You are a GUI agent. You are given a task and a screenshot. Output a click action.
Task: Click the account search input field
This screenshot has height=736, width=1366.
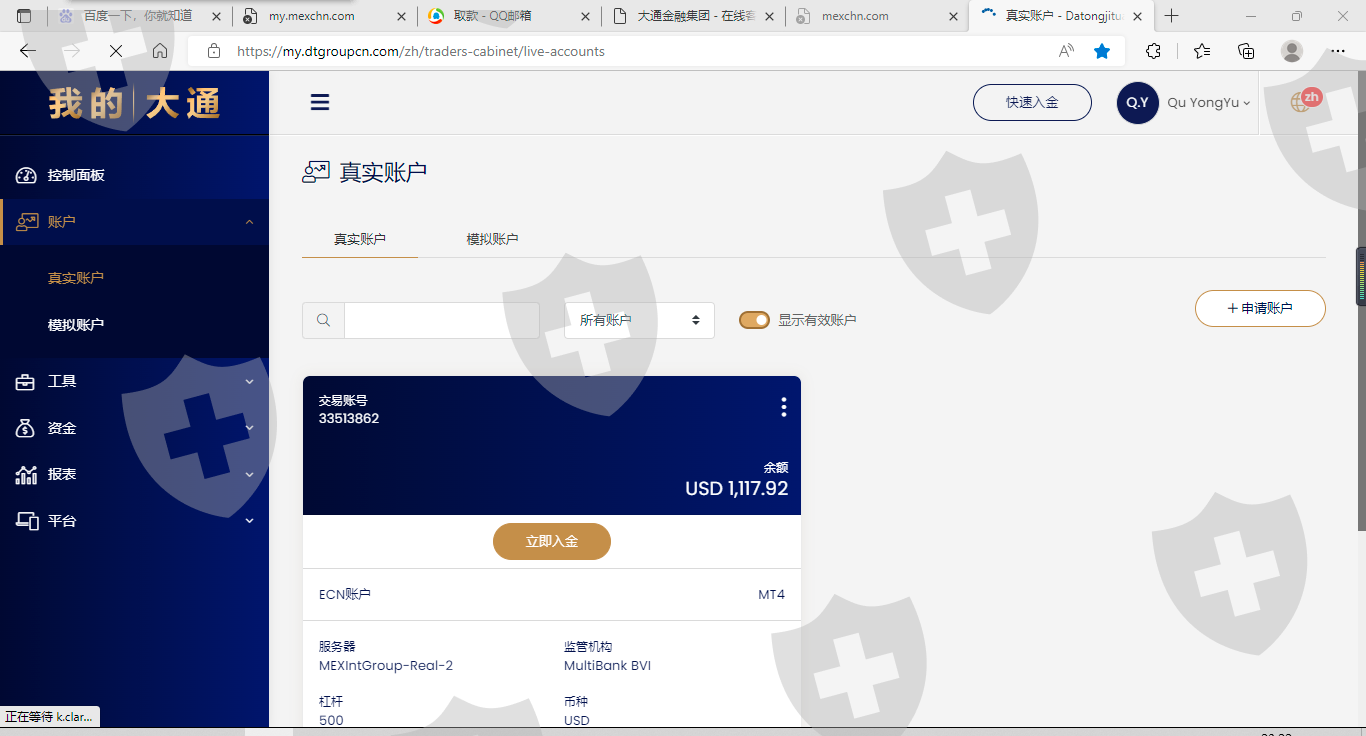[442, 320]
